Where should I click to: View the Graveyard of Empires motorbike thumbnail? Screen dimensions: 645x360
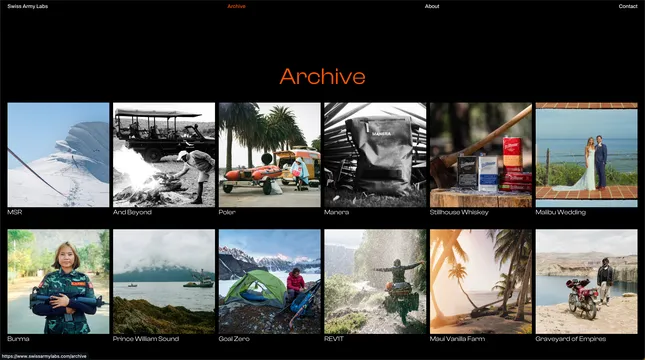587,281
